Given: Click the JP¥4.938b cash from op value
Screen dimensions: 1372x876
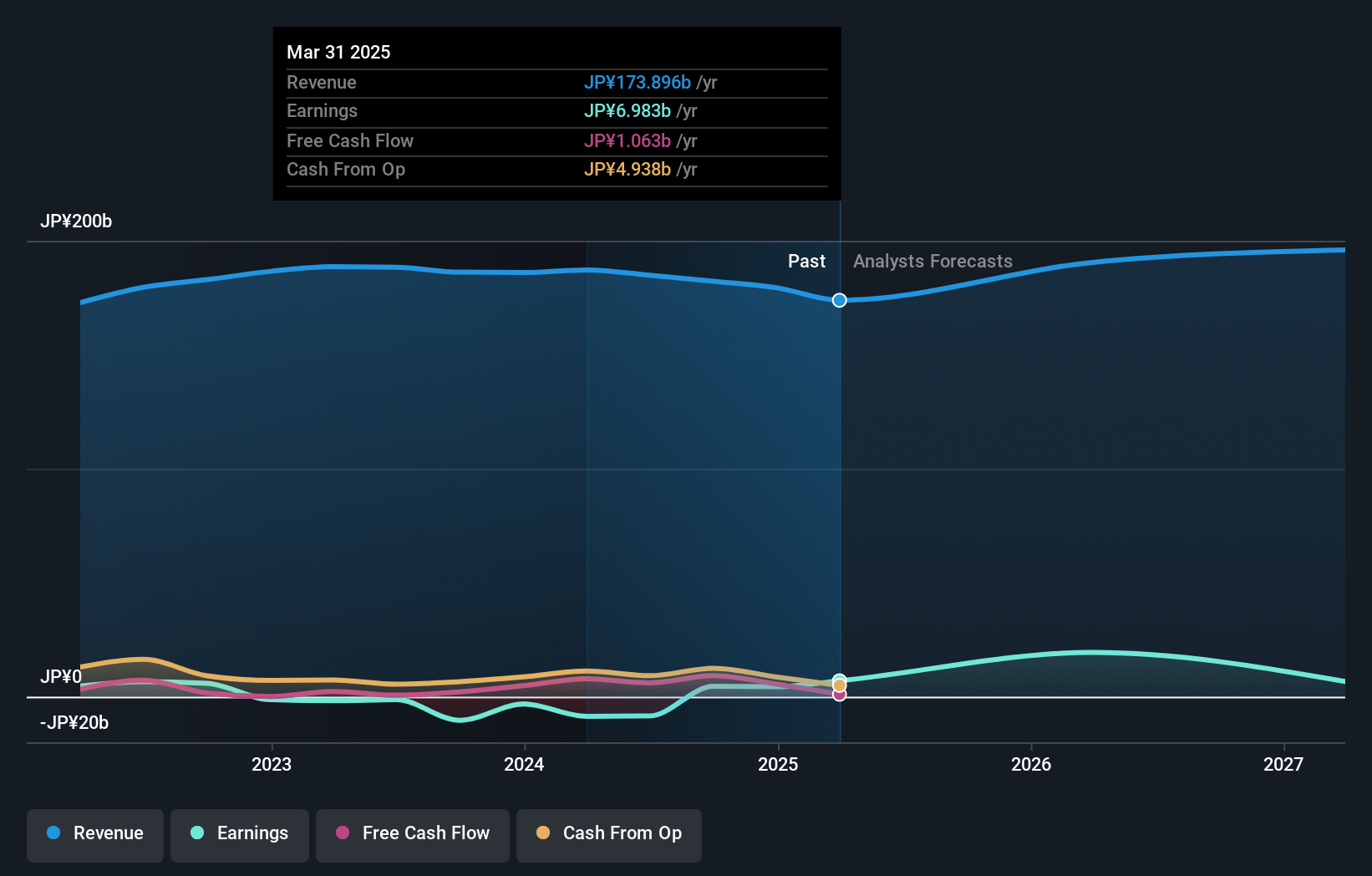Looking at the screenshot, I should [x=628, y=169].
